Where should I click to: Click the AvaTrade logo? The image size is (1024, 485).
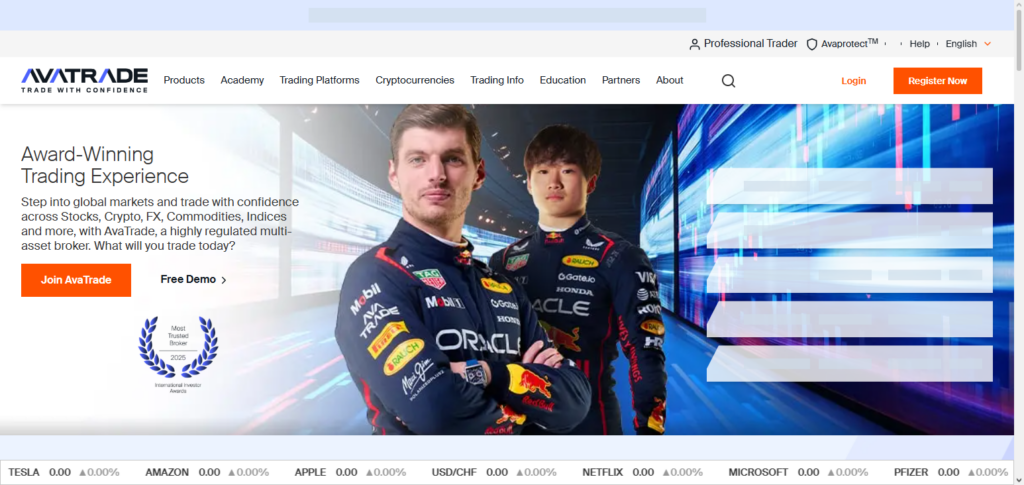[x=84, y=80]
